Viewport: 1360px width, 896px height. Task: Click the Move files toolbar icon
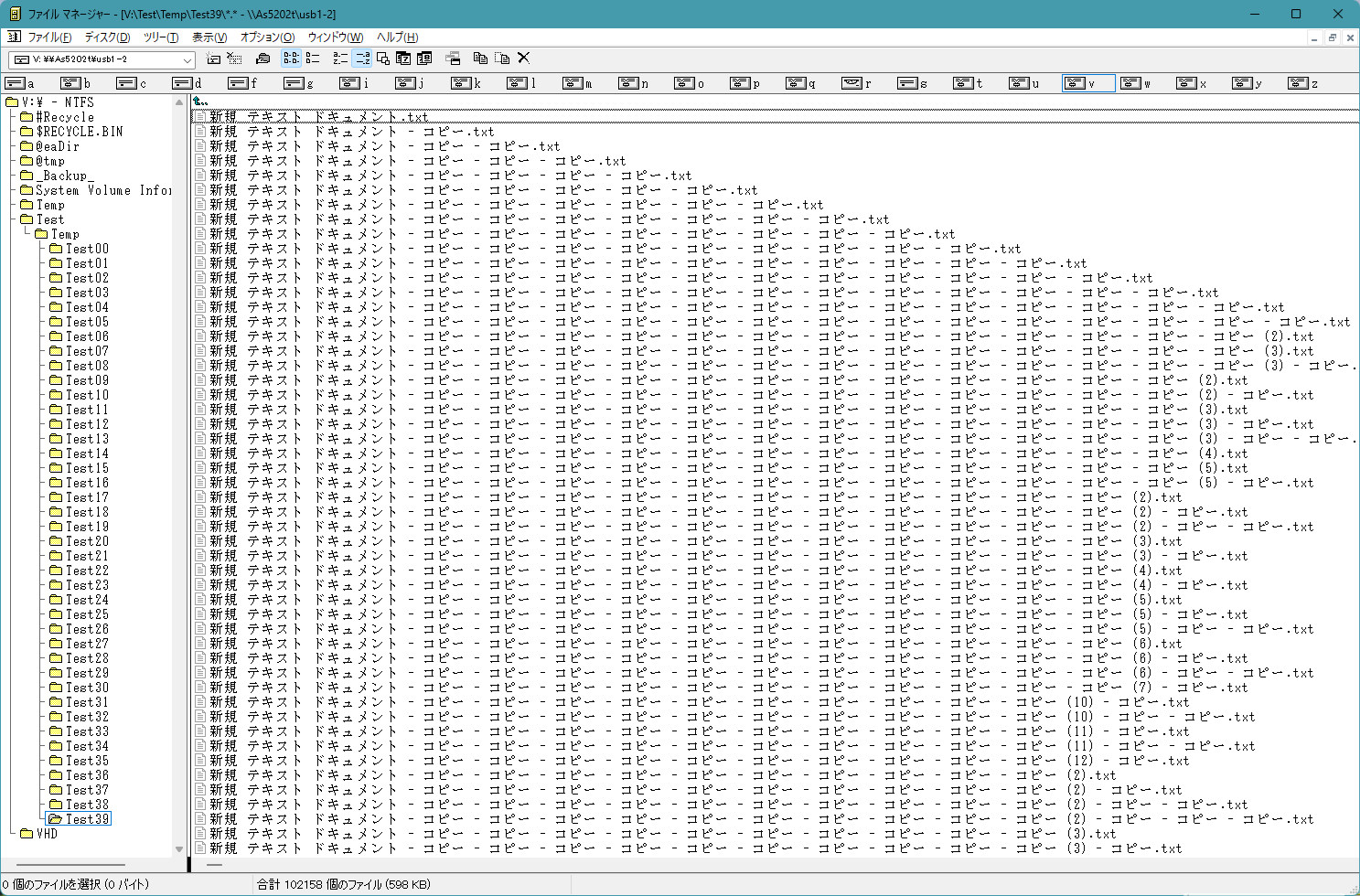point(502,59)
